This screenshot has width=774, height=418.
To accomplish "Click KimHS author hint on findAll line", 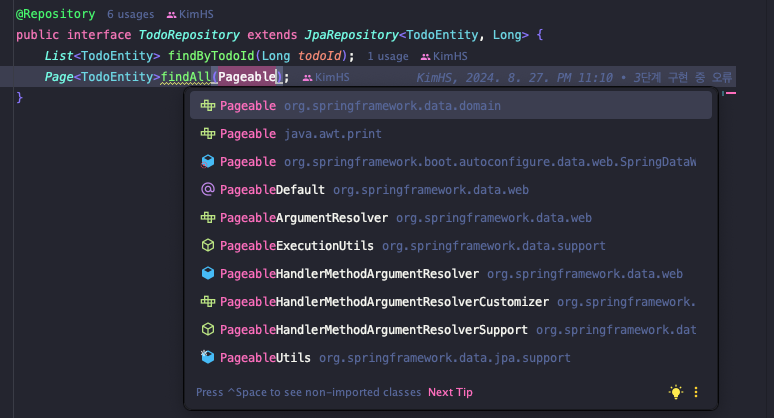I will [326, 77].
